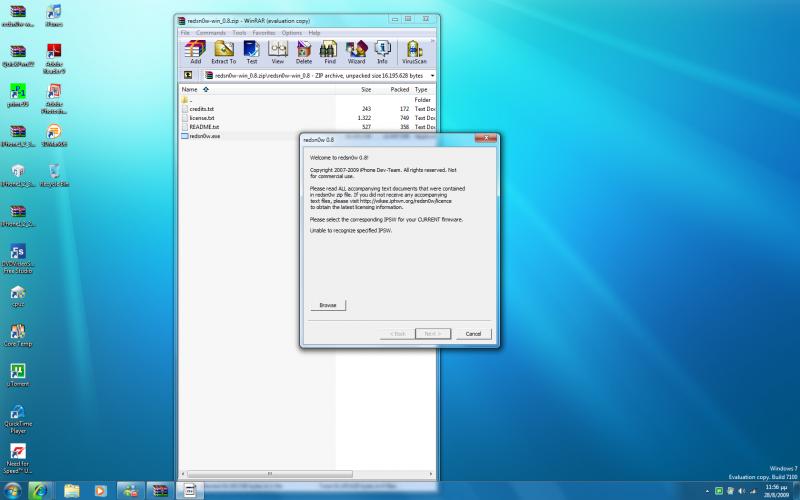Launch the Wizard from WinRAR toolbar

pyautogui.click(x=356, y=53)
